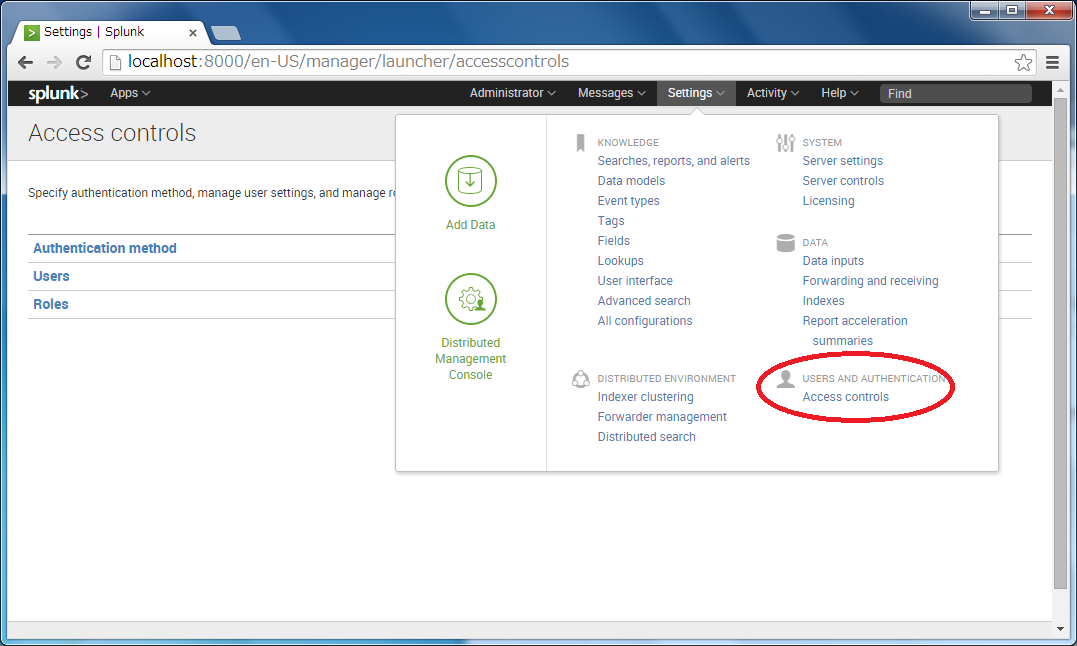Open the Distributed Management Console icon

coord(471,299)
